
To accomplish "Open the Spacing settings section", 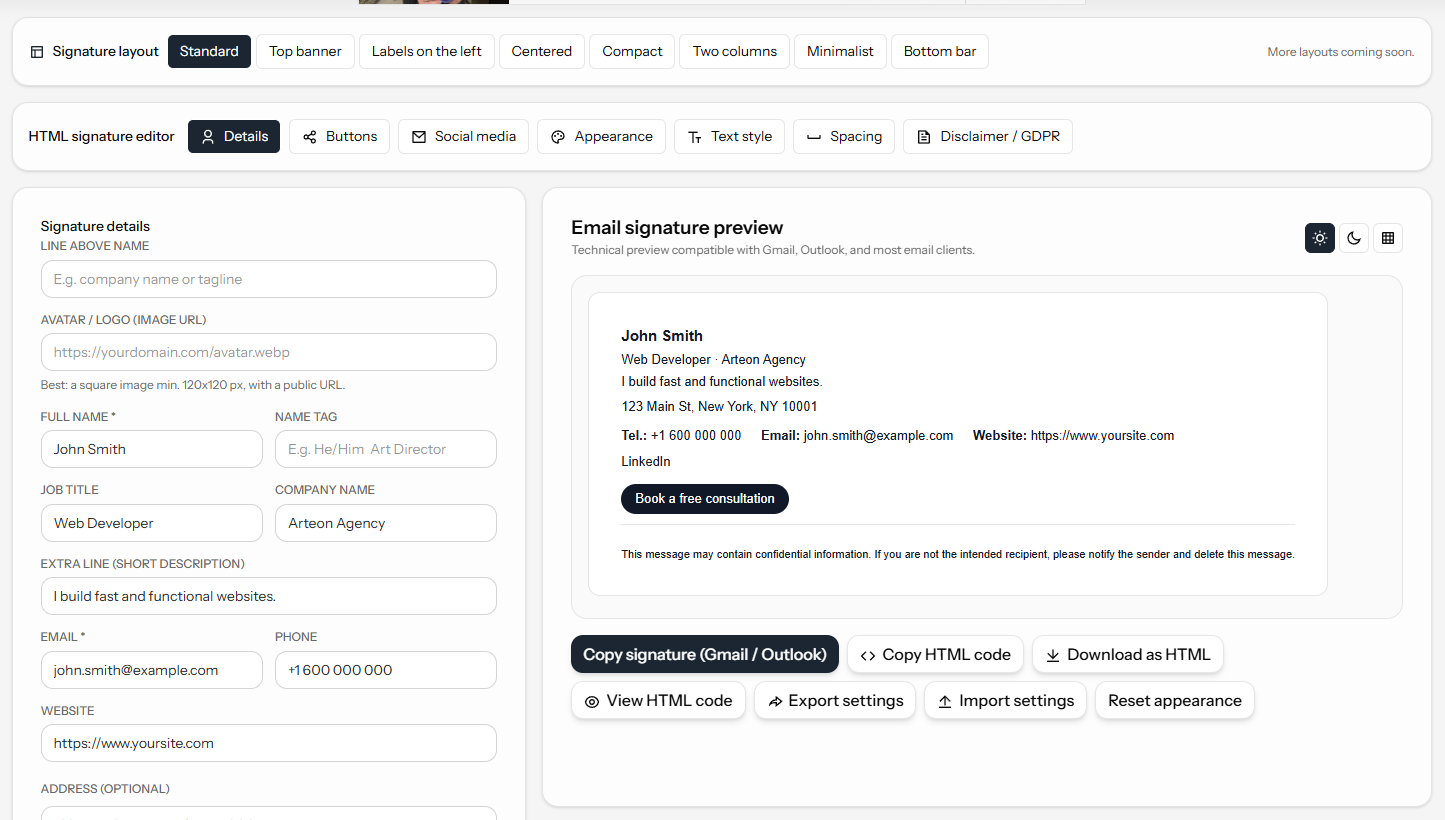I will tap(843, 136).
